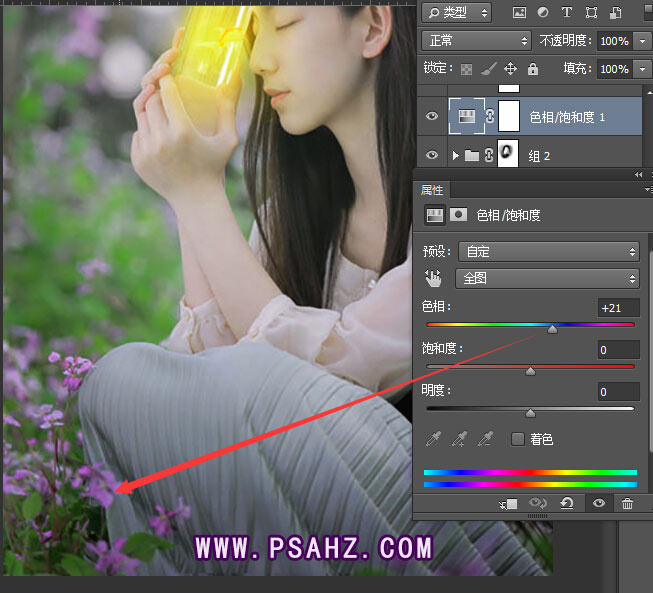Open the 正常 blend mode dropdown

477,41
